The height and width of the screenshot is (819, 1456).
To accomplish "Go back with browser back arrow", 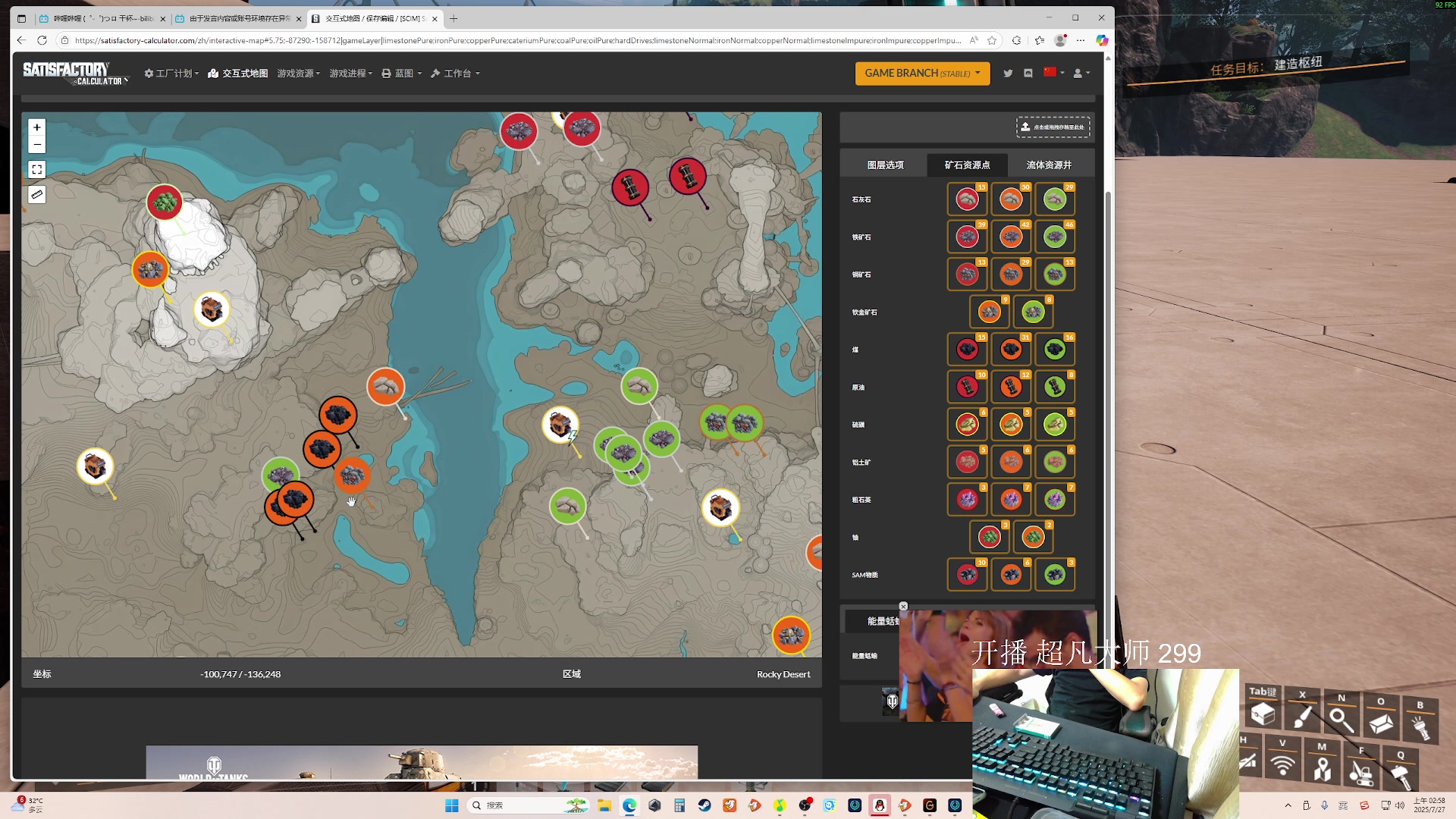I will (x=21, y=40).
